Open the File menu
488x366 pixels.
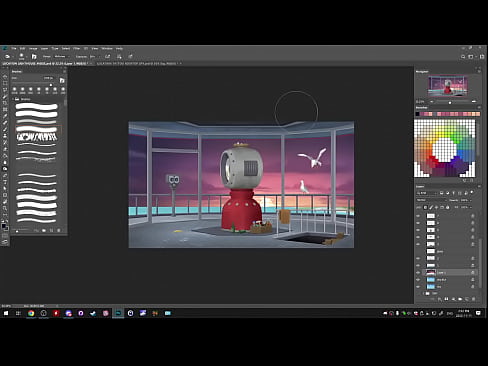click(14, 49)
